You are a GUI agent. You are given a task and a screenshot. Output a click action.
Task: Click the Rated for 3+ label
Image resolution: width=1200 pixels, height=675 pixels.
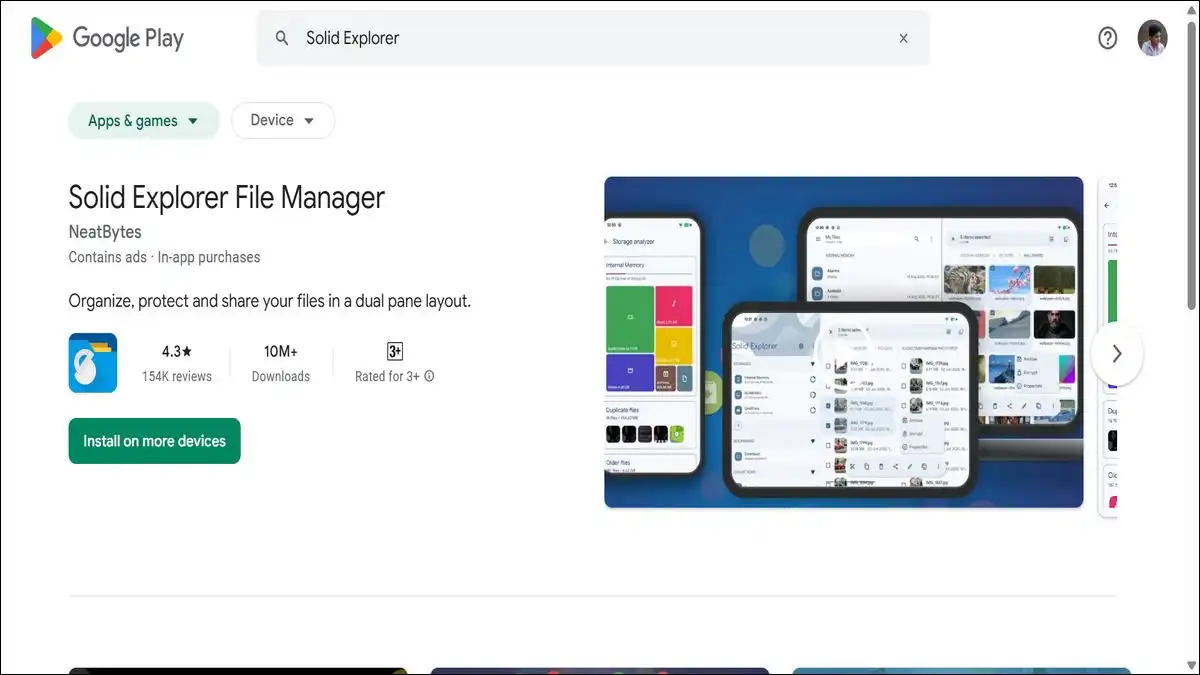pos(388,377)
